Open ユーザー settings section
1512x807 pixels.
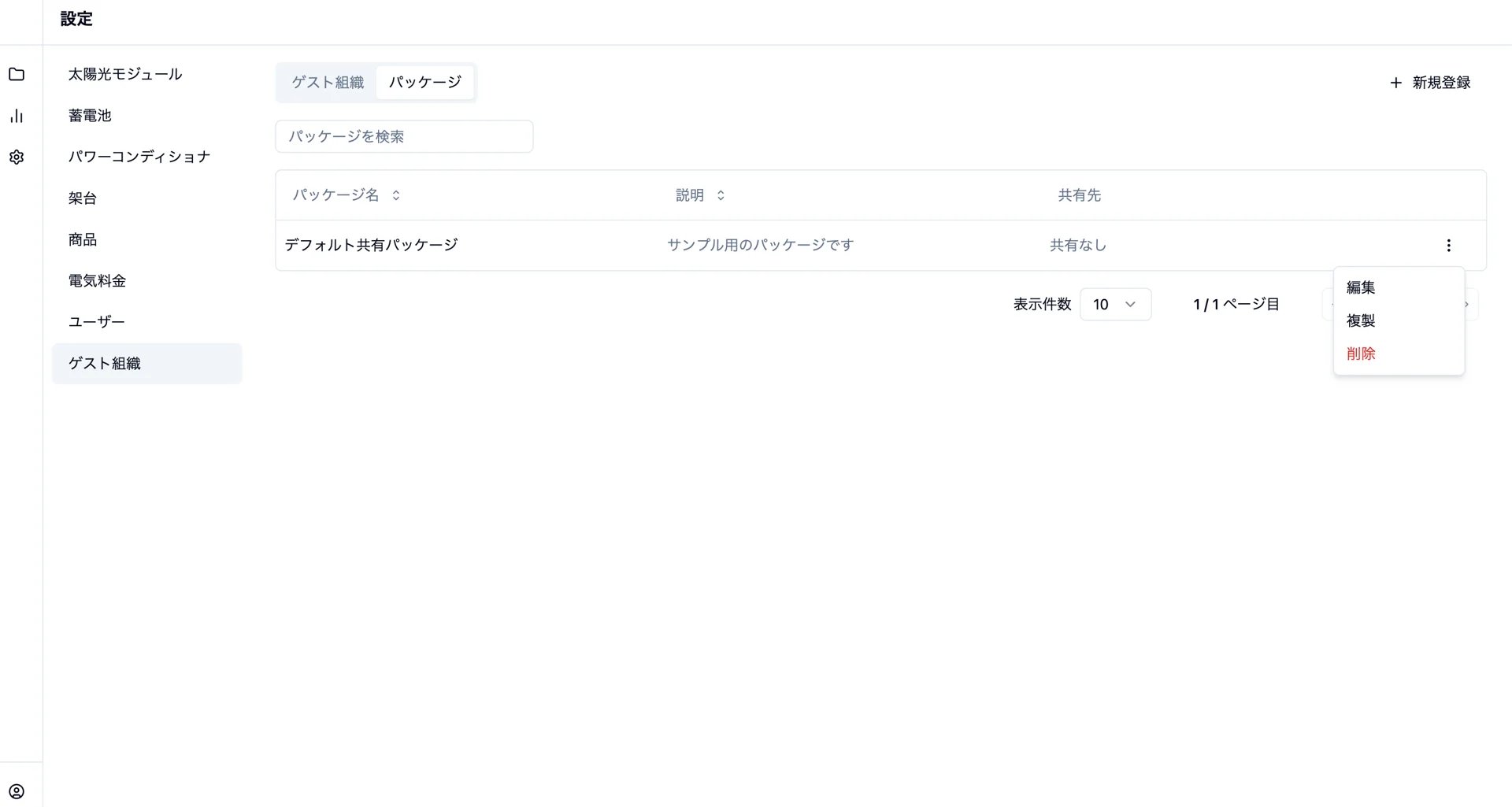point(146,322)
